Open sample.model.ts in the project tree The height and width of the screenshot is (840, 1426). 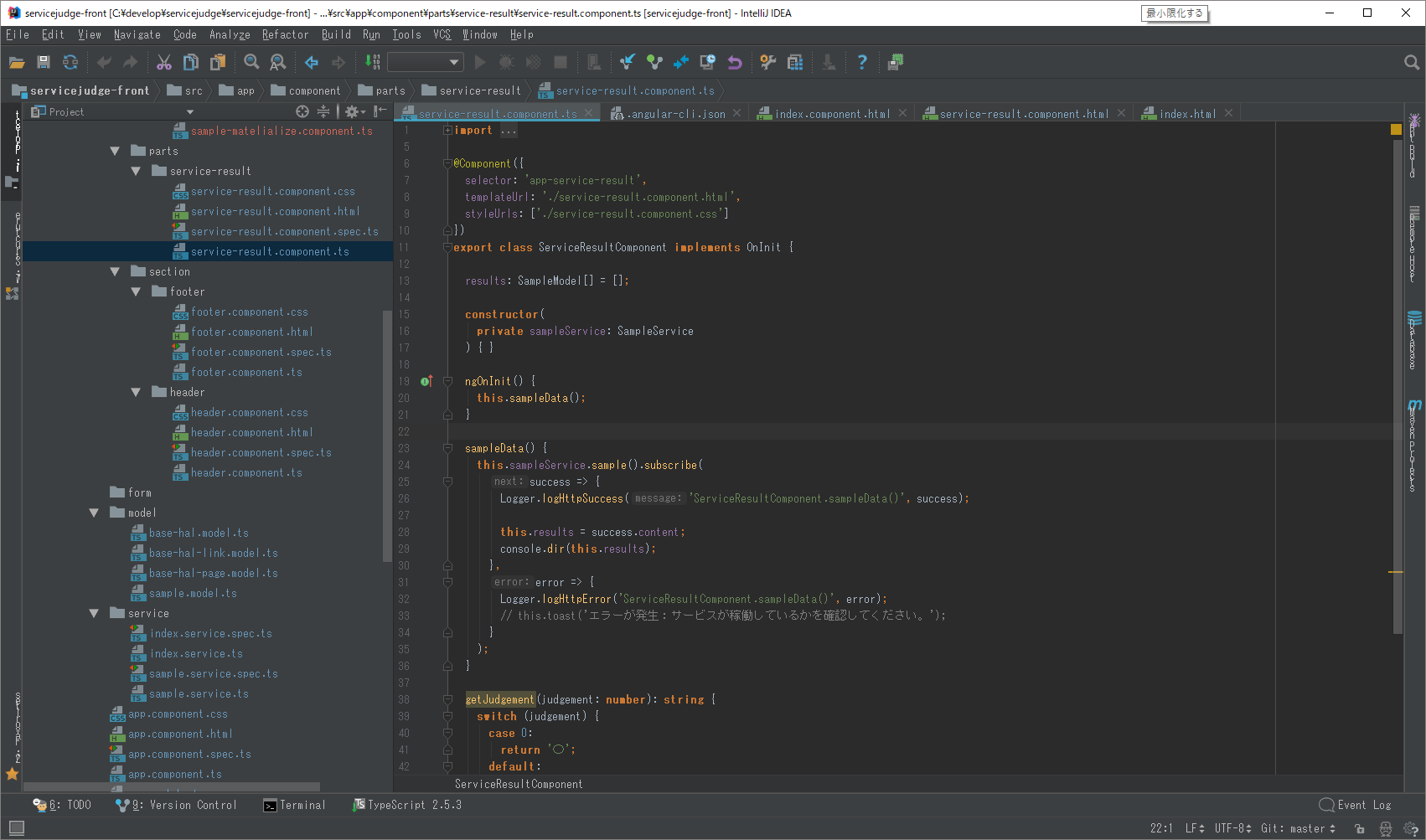click(193, 594)
